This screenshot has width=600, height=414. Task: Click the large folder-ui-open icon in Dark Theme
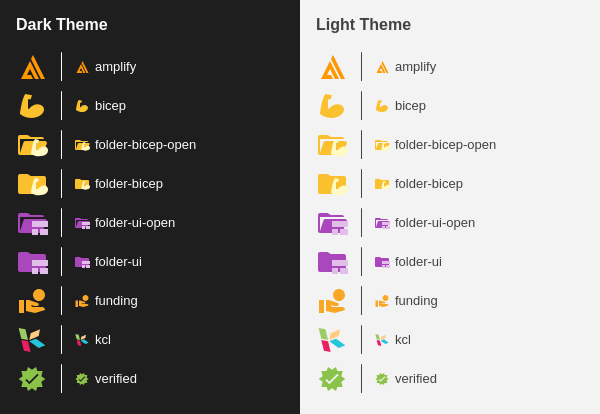click(33, 224)
